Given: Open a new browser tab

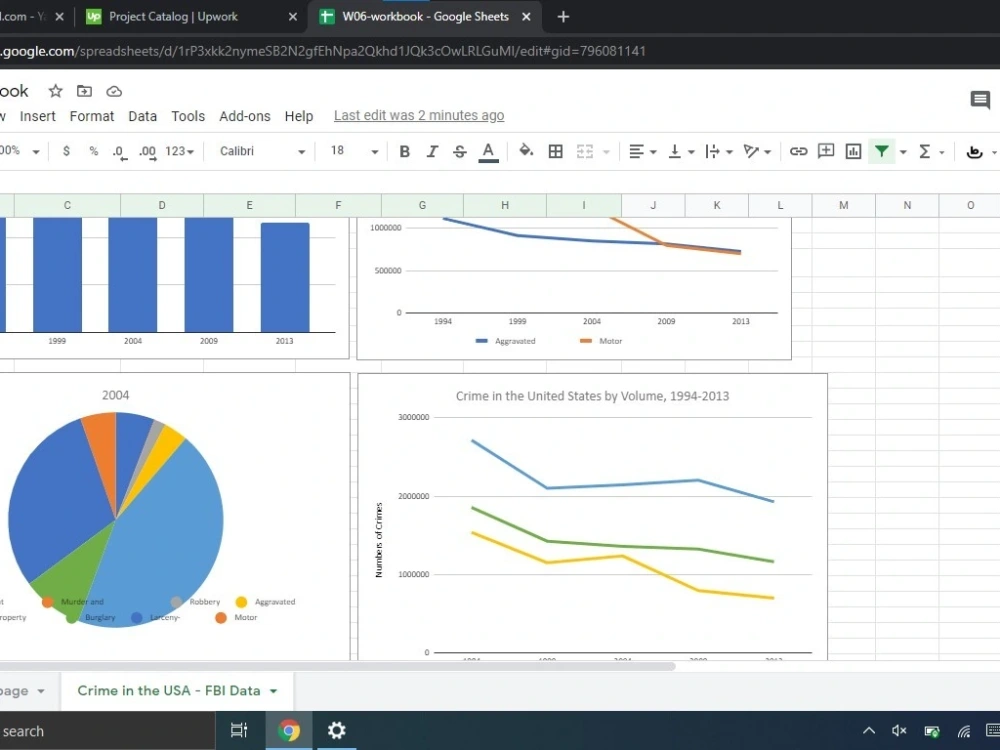Looking at the screenshot, I should click(x=563, y=17).
